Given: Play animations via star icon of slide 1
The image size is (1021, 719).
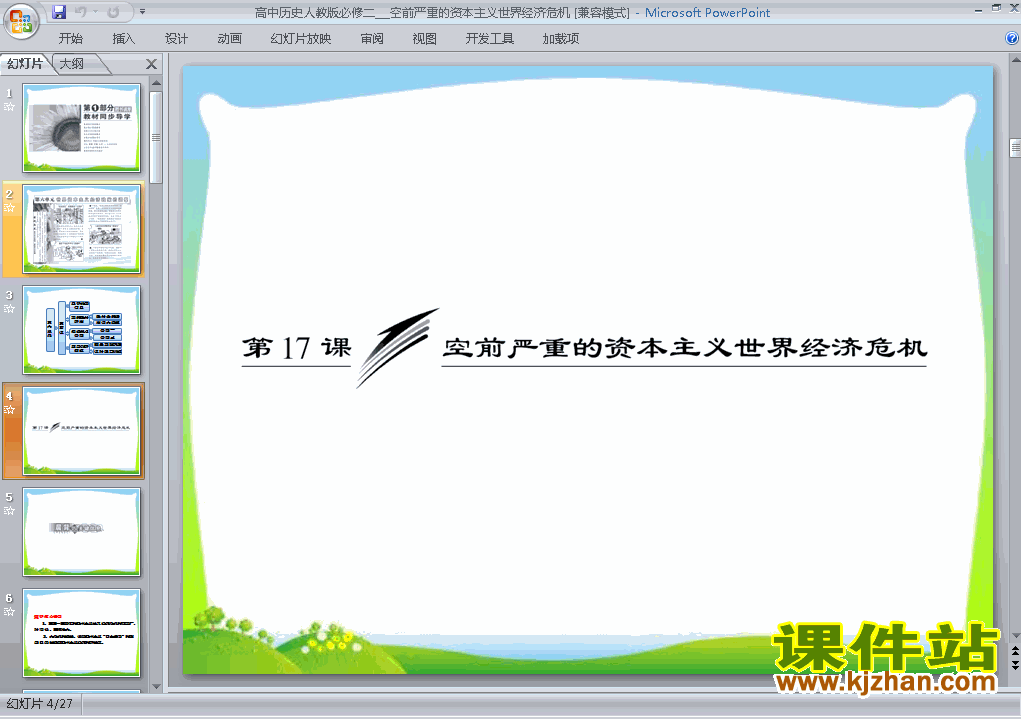Looking at the screenshot, I should [9, 107].
